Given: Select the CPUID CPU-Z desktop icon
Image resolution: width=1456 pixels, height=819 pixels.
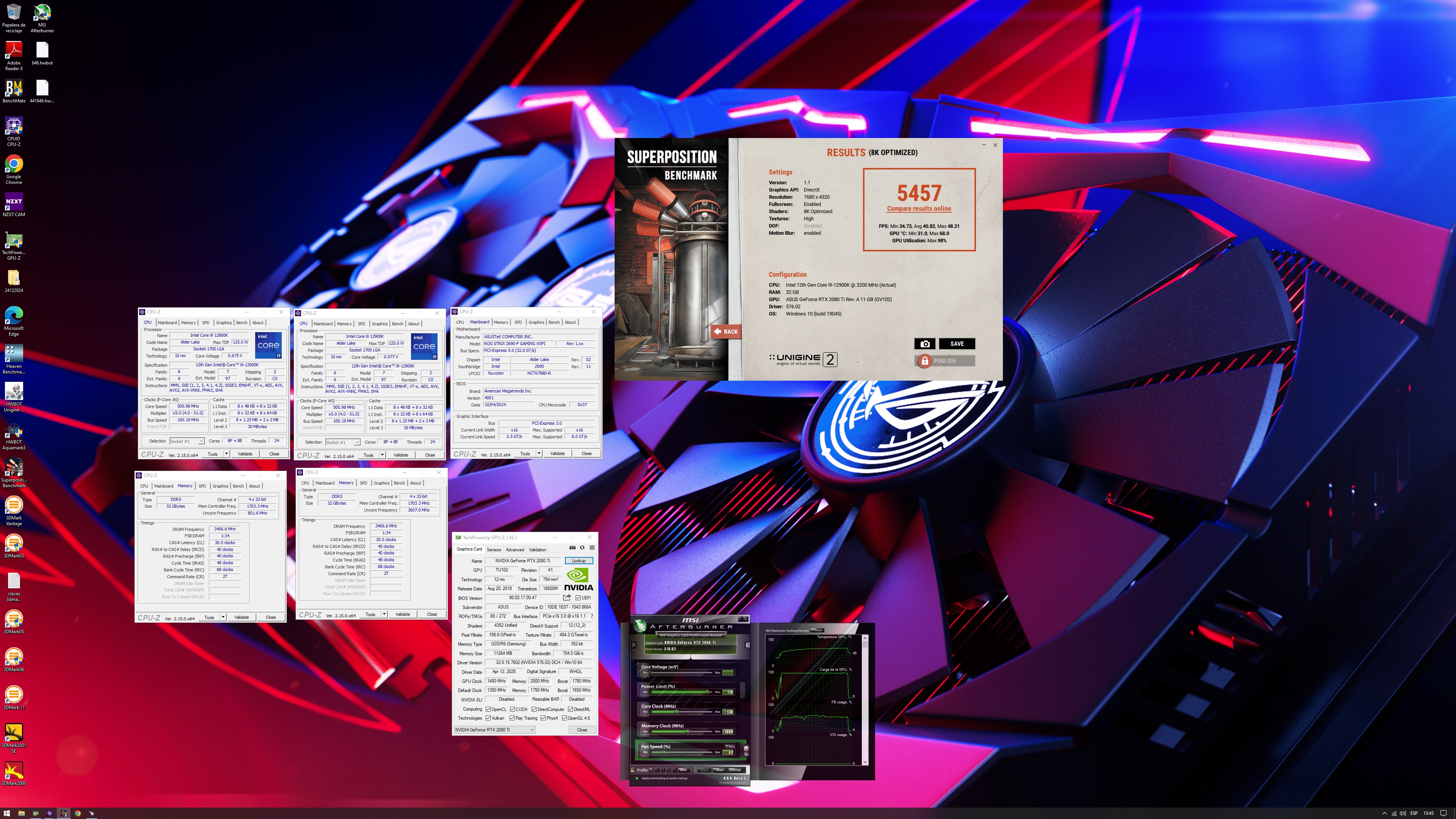Looking at the screenshot, I should point(14,132).
